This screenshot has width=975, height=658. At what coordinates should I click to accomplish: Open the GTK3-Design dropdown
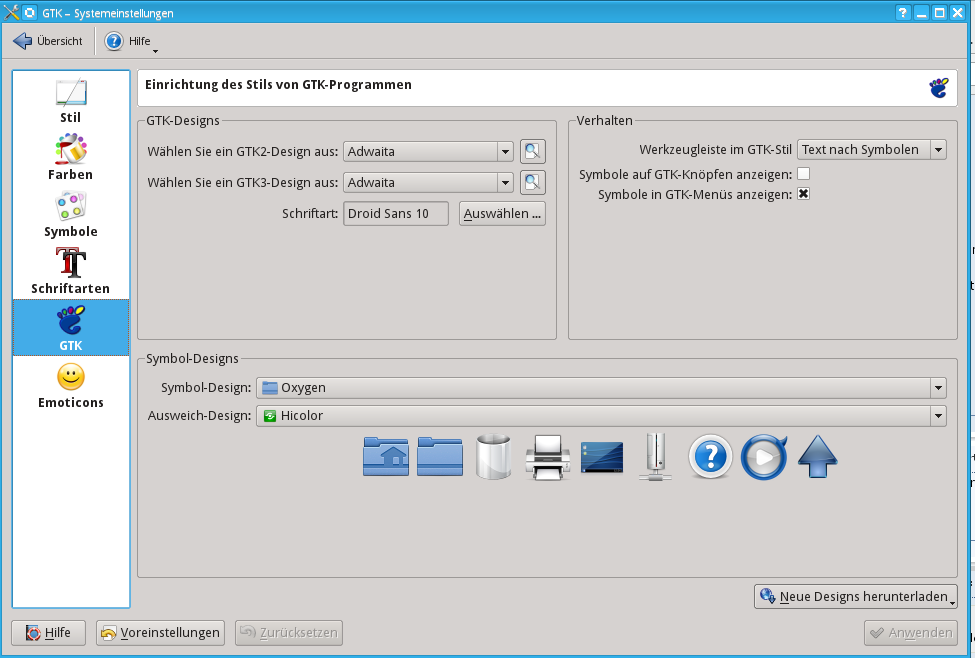[428, 182]
